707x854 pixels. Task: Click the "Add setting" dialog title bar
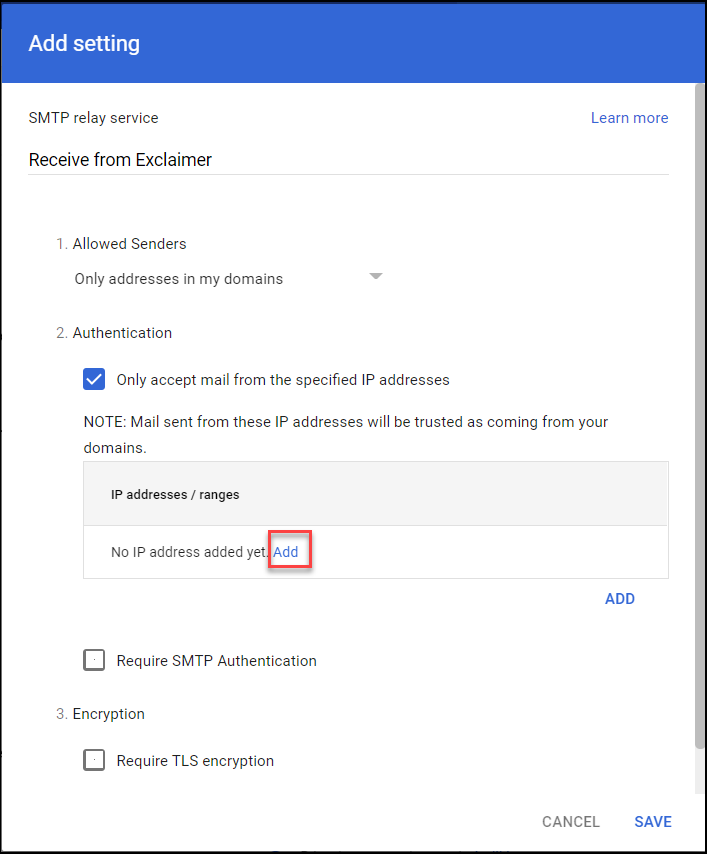(x=350, y=44)
